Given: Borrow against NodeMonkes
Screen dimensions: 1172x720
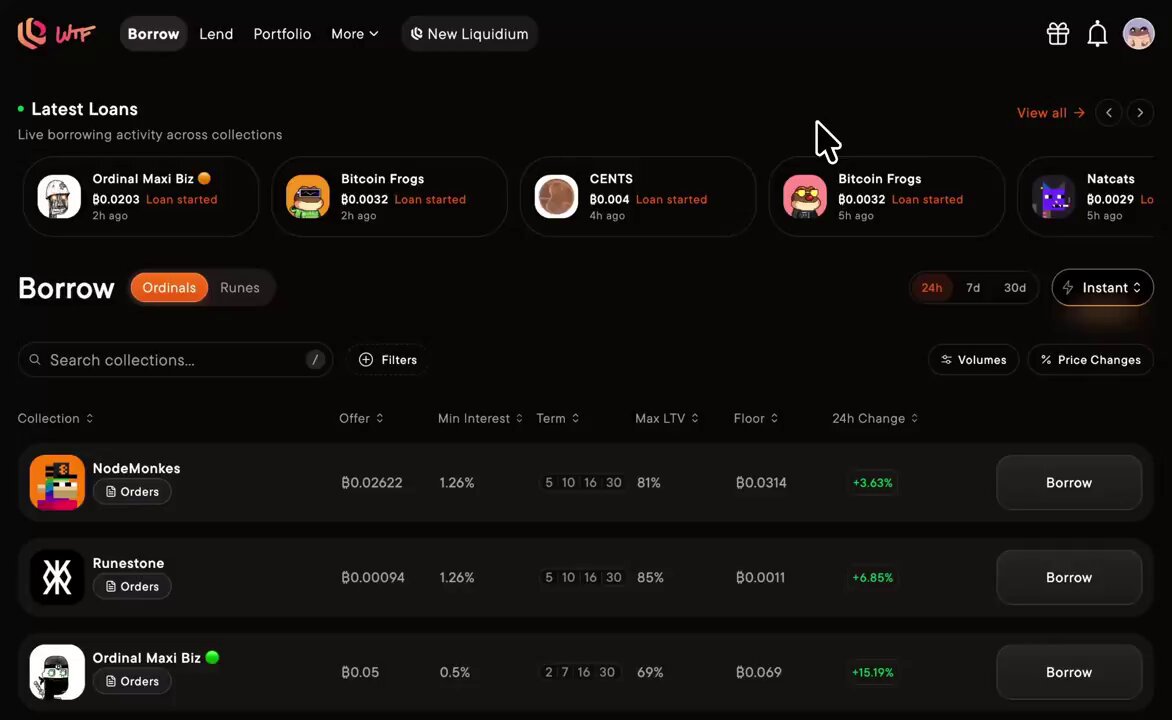Looking at the screenshot, I should 1069,482.
